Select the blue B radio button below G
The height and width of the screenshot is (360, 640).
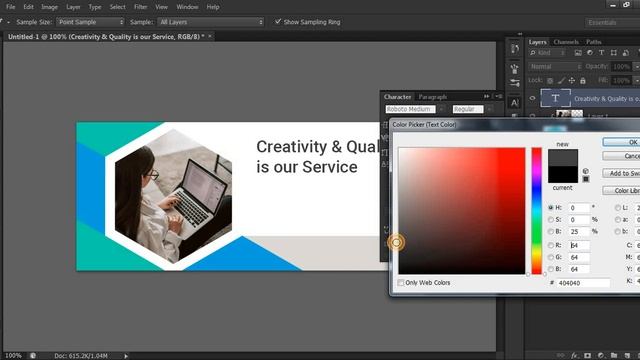pyautogui.click(x=551, y=269)
